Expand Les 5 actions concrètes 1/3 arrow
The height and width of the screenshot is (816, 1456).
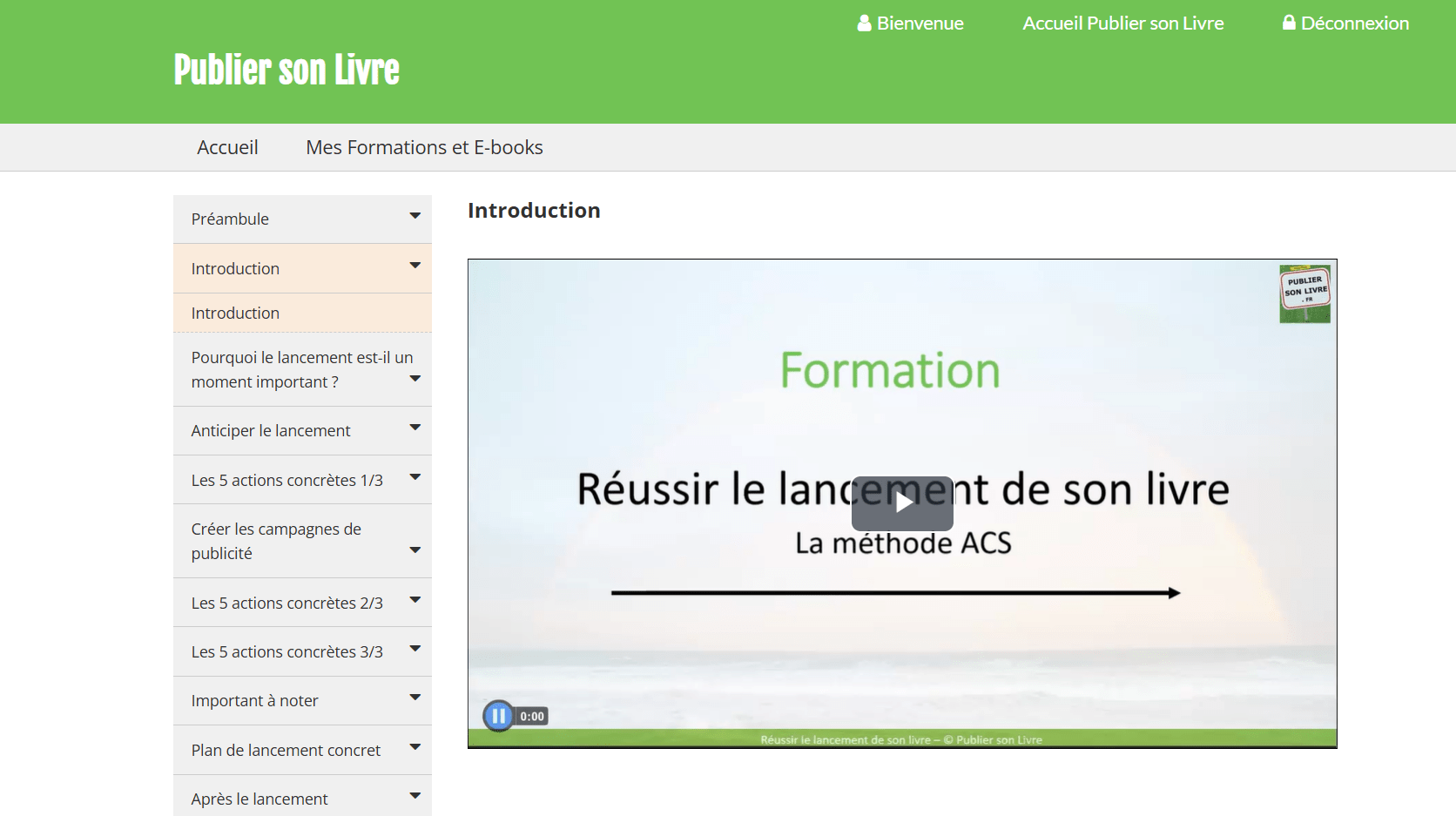[415, 477]
